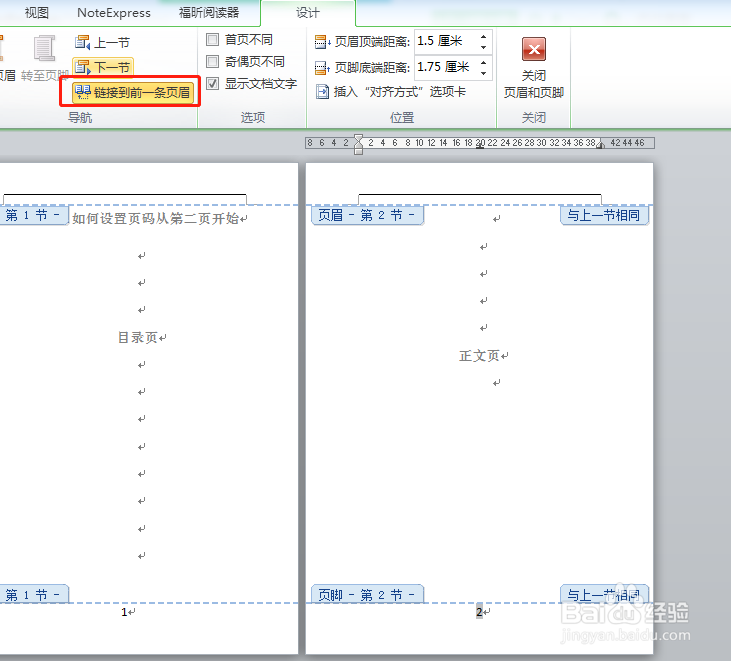731x661 pixels.
Task: Click the 页脚底端距离 icon
Action: click(322, 68)
